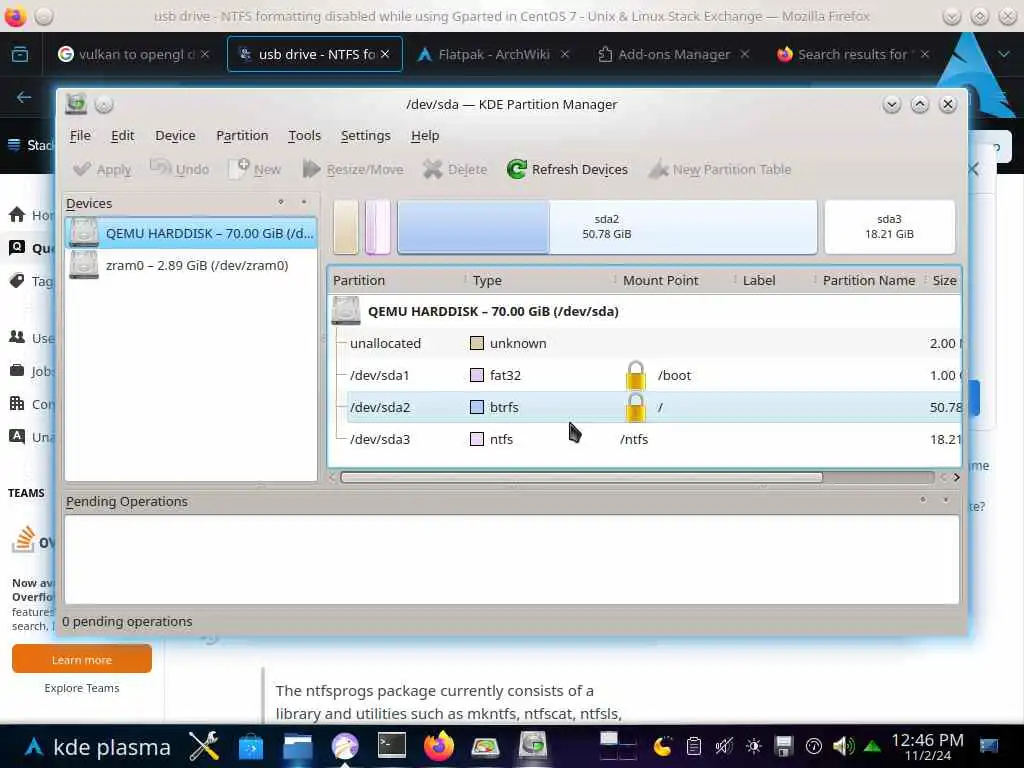Click the New partition toolbar icon
1024x768 pixels.
click(x=239, y=168)
